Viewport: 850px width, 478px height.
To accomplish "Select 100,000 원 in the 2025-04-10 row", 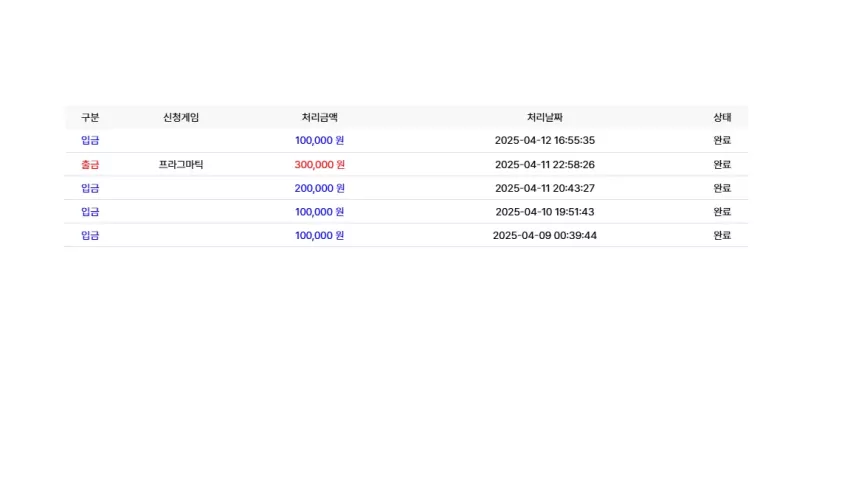I will (x=320, y=212).
